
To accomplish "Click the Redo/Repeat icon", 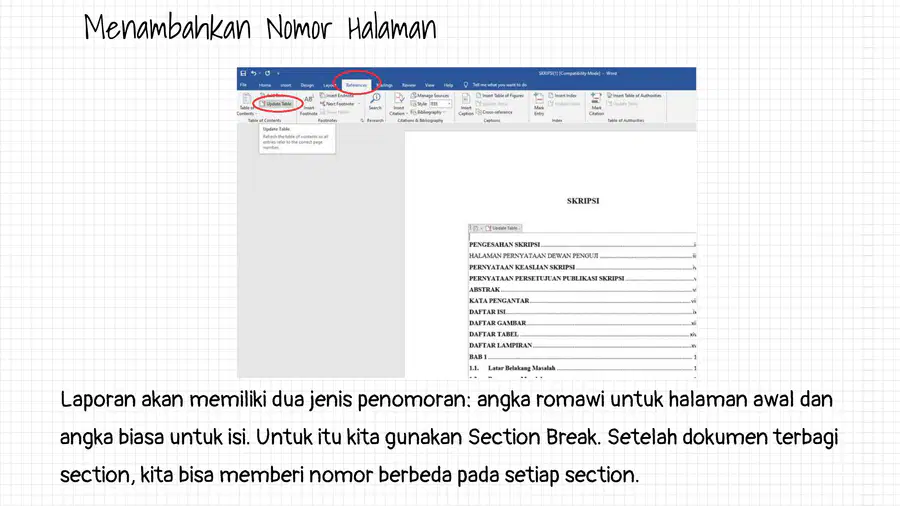I will [x=267, y=73].
